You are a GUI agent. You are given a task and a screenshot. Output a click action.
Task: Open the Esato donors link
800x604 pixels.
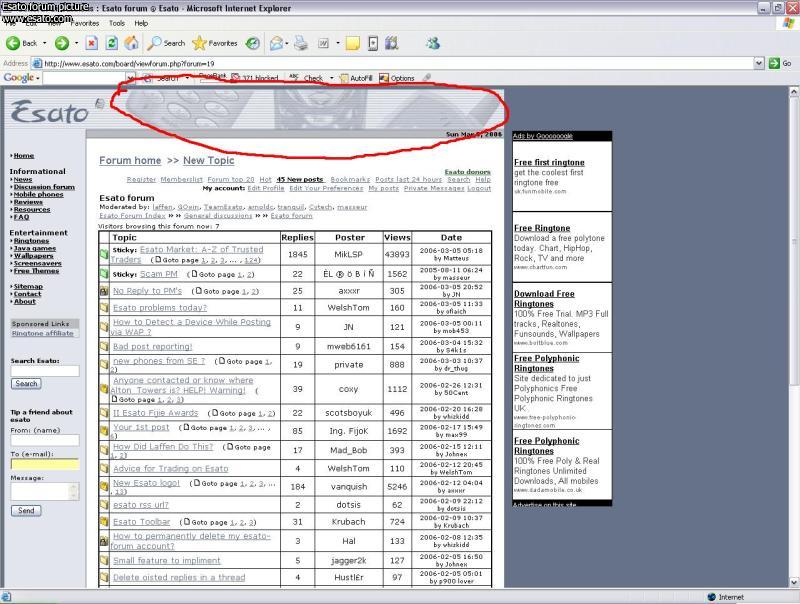click(x=467, y=172)
